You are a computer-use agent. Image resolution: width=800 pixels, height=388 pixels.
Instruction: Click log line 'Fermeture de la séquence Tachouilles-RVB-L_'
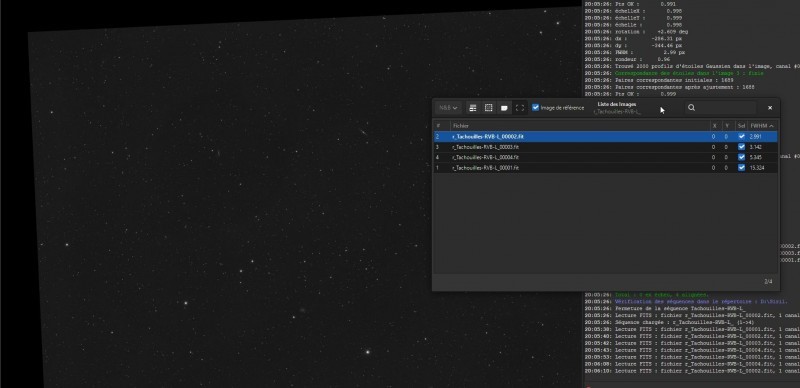tap(665, 308)
